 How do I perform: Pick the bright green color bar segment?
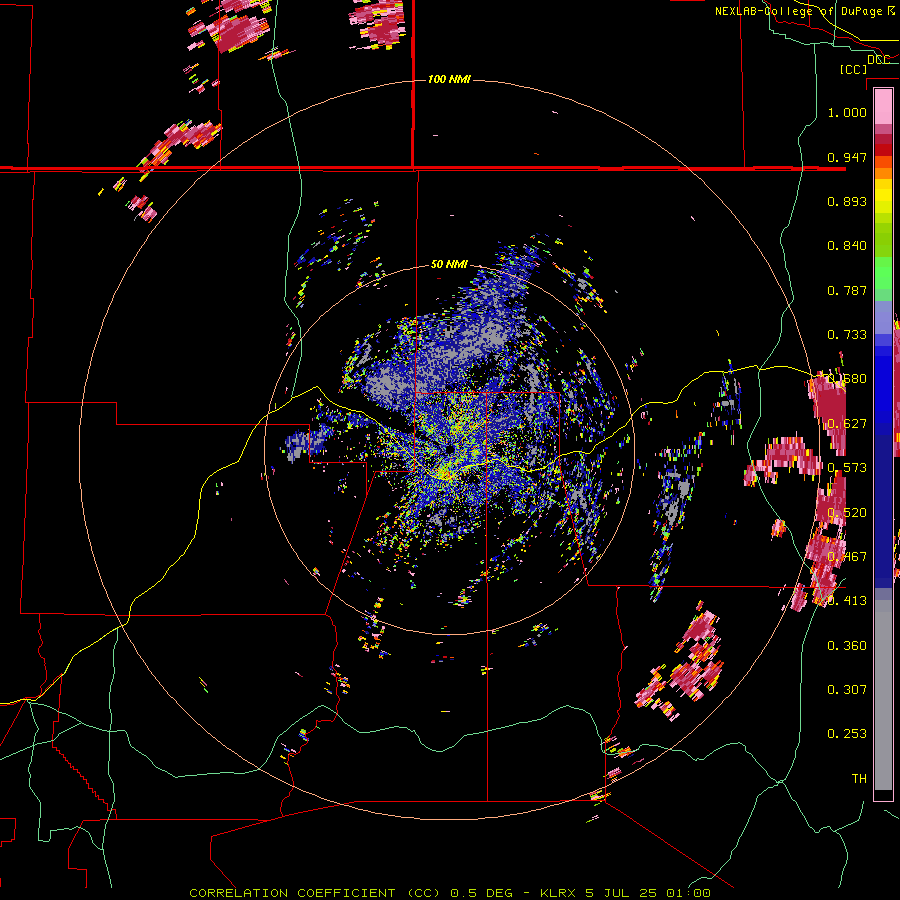[x=883, y=273]
